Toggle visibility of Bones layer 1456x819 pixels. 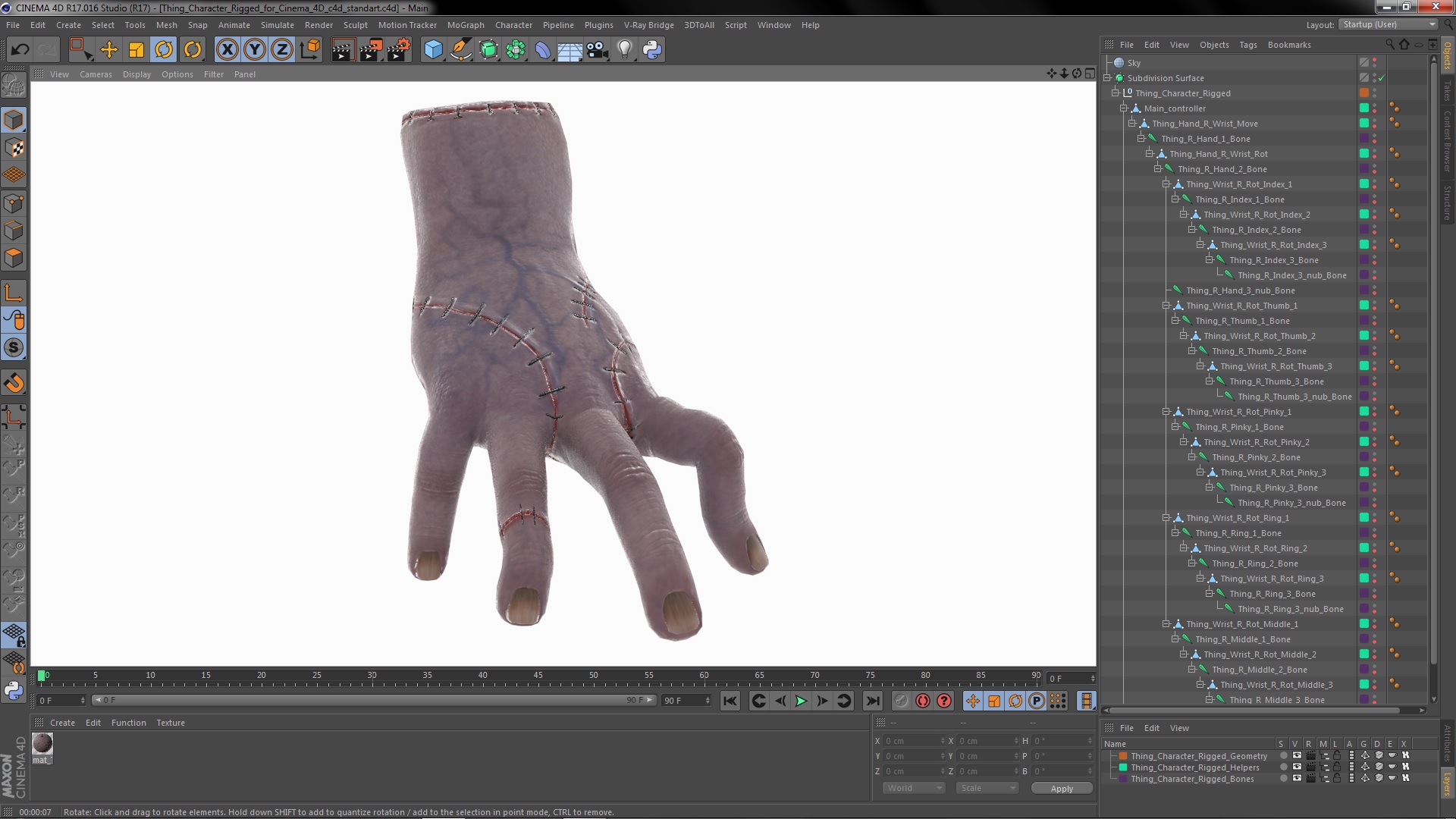pos(1297,778)
